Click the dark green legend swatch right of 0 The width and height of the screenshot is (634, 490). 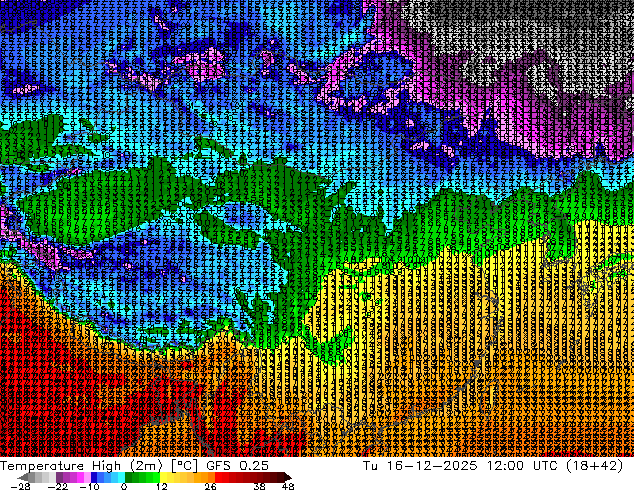click(129, 477)
